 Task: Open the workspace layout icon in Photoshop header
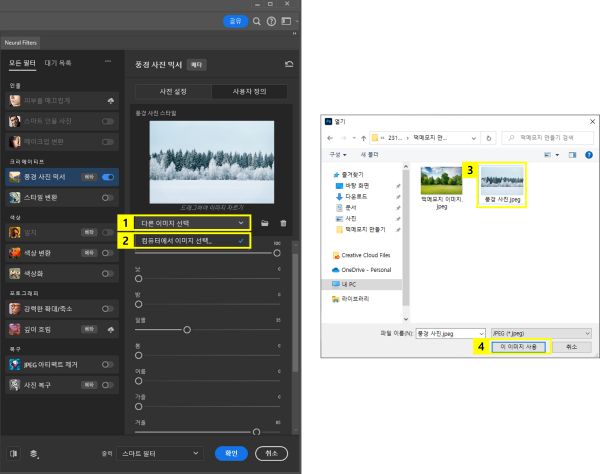pos(286,21)
